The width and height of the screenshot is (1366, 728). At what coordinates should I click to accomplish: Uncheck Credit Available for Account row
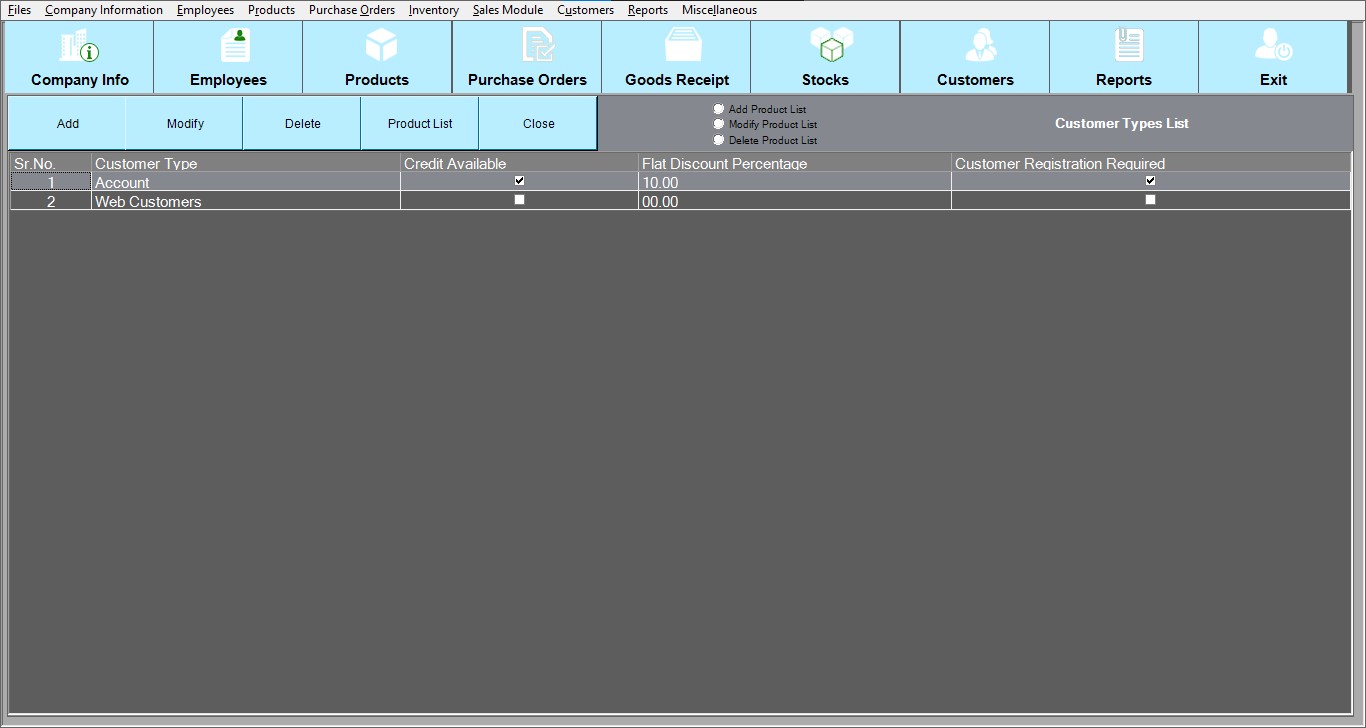click(519, 181)
